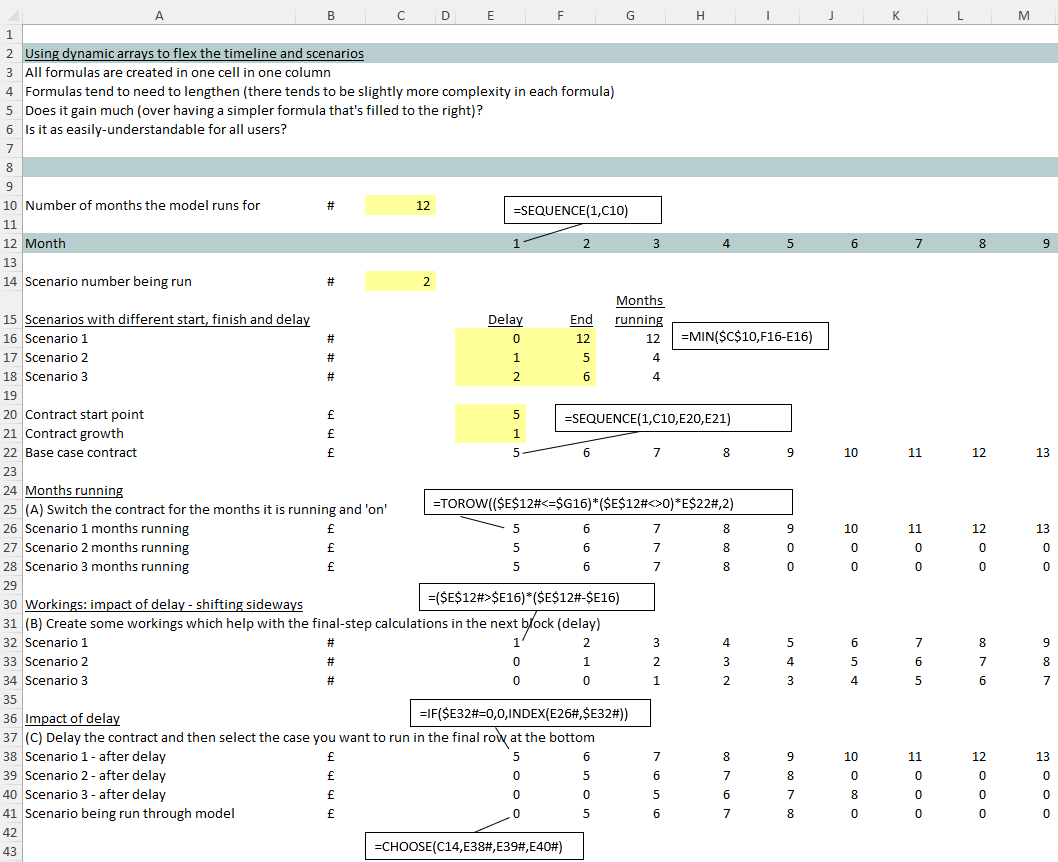Click the TOROW formula callout box
The width and height of the screenshot is (1058, 862).
(x=608, y=502)
